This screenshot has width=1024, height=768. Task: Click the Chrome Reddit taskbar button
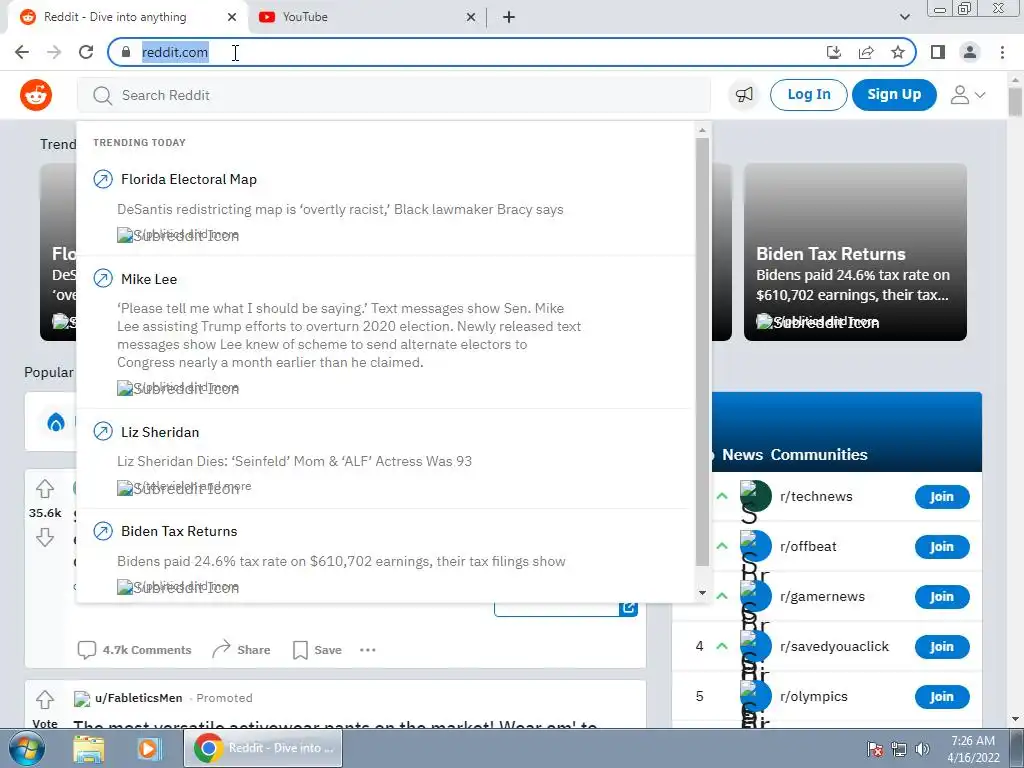263,748
